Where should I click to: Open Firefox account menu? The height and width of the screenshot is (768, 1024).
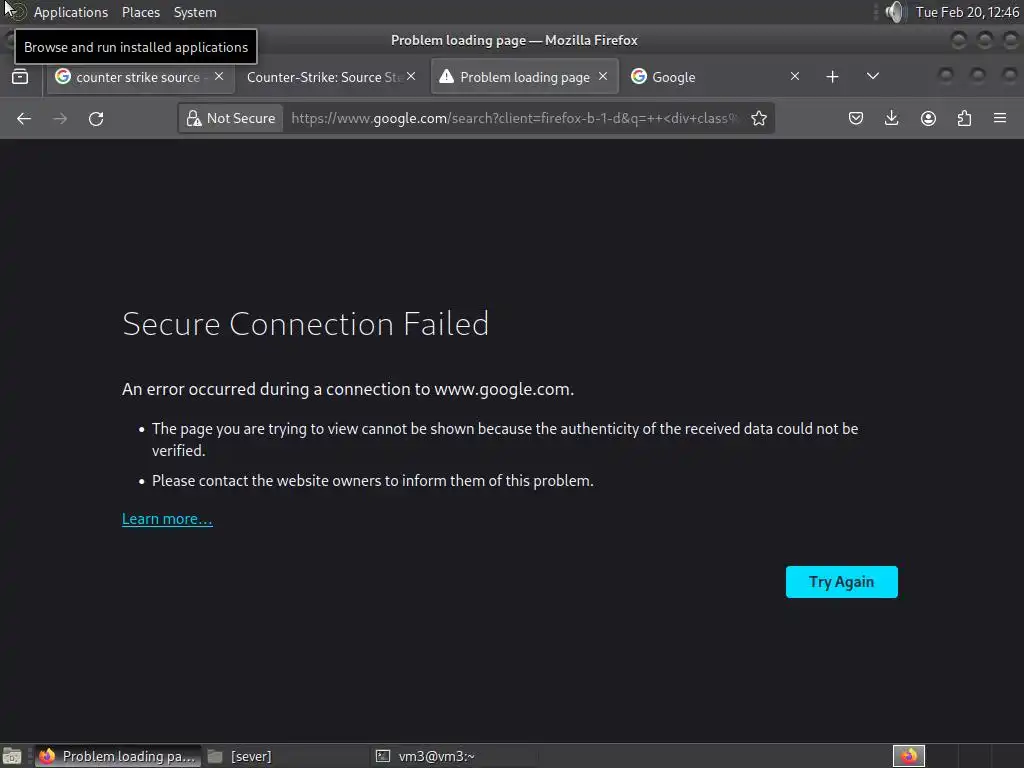(928, 119)
